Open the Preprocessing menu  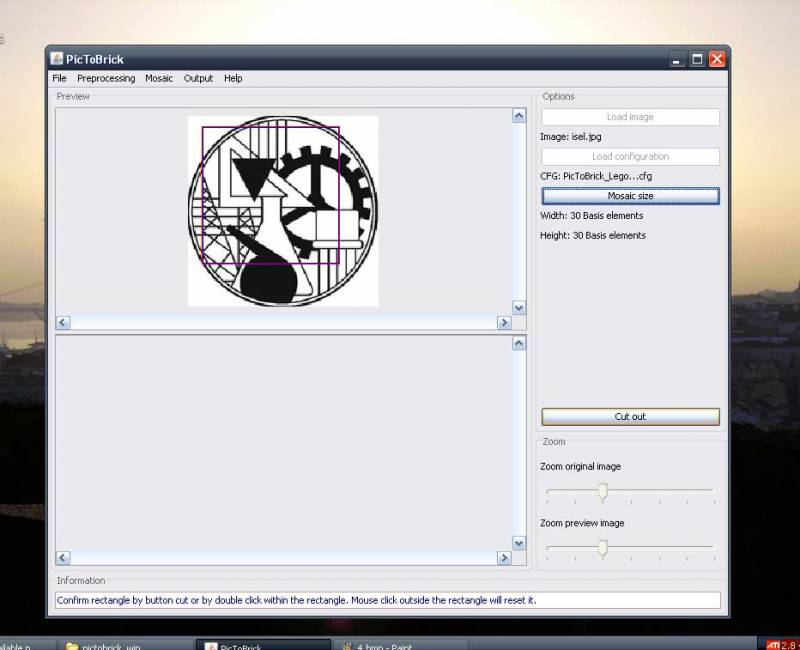106,78
